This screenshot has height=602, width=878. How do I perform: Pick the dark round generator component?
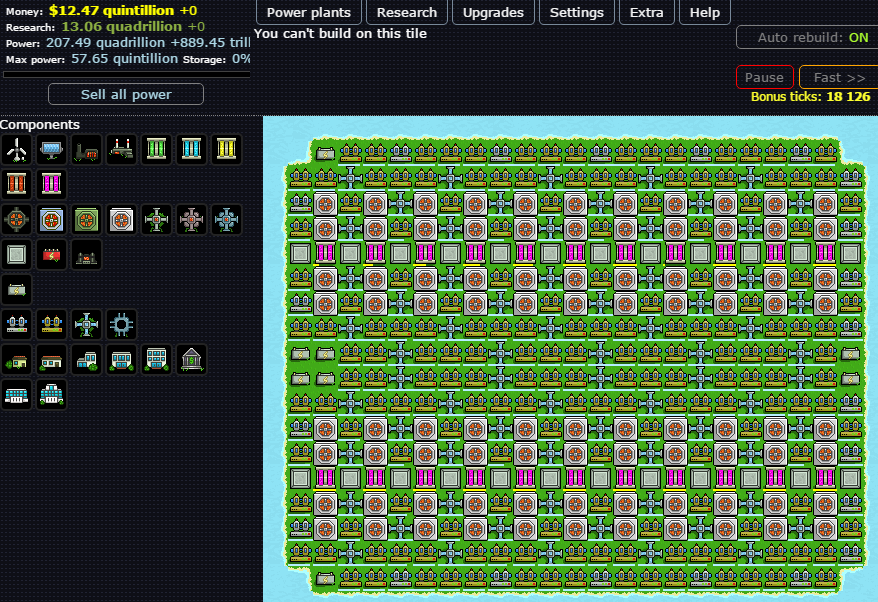click(16, 220)
